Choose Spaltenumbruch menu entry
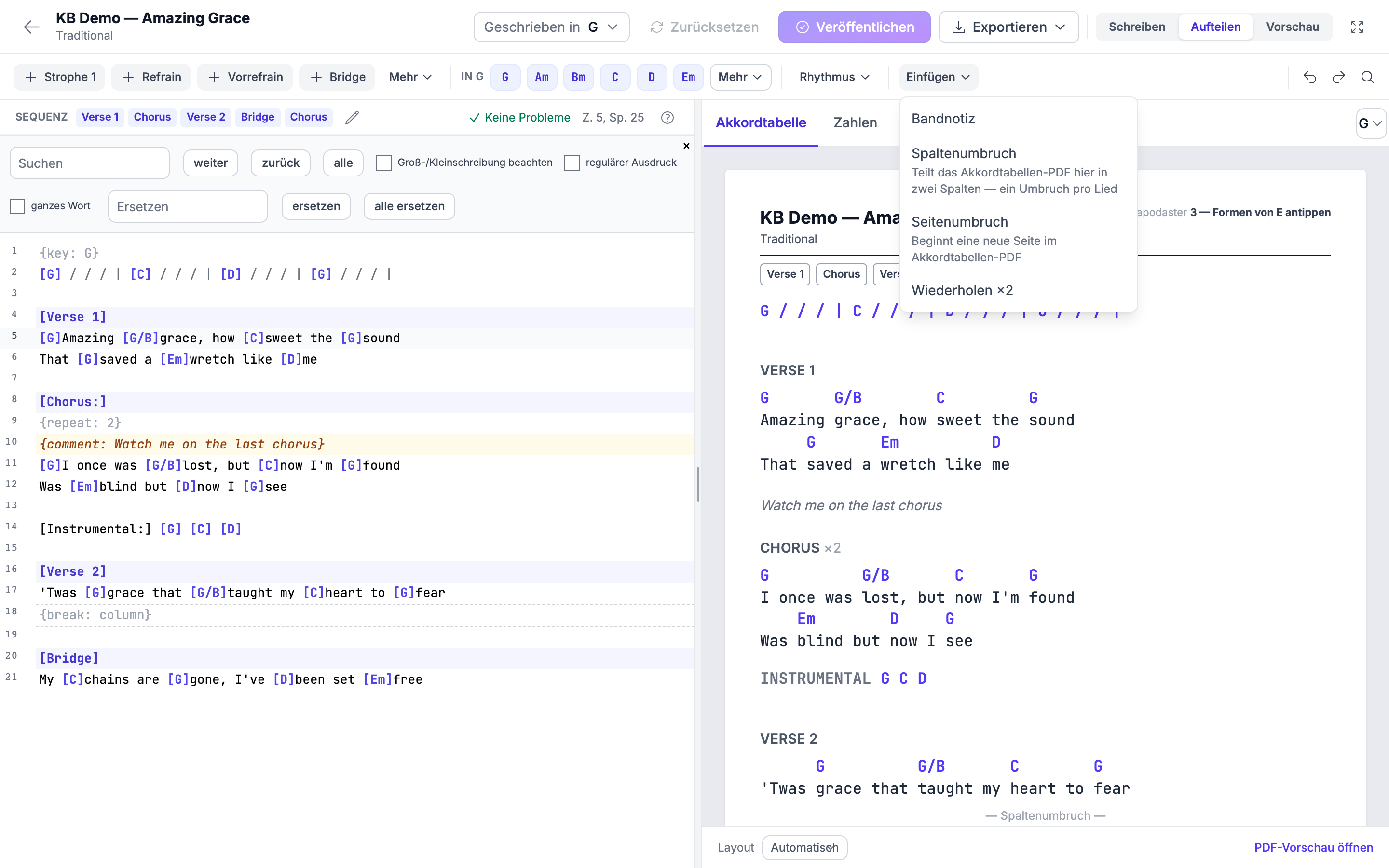The image size is (1389, 868). (x=1018, y=171)
